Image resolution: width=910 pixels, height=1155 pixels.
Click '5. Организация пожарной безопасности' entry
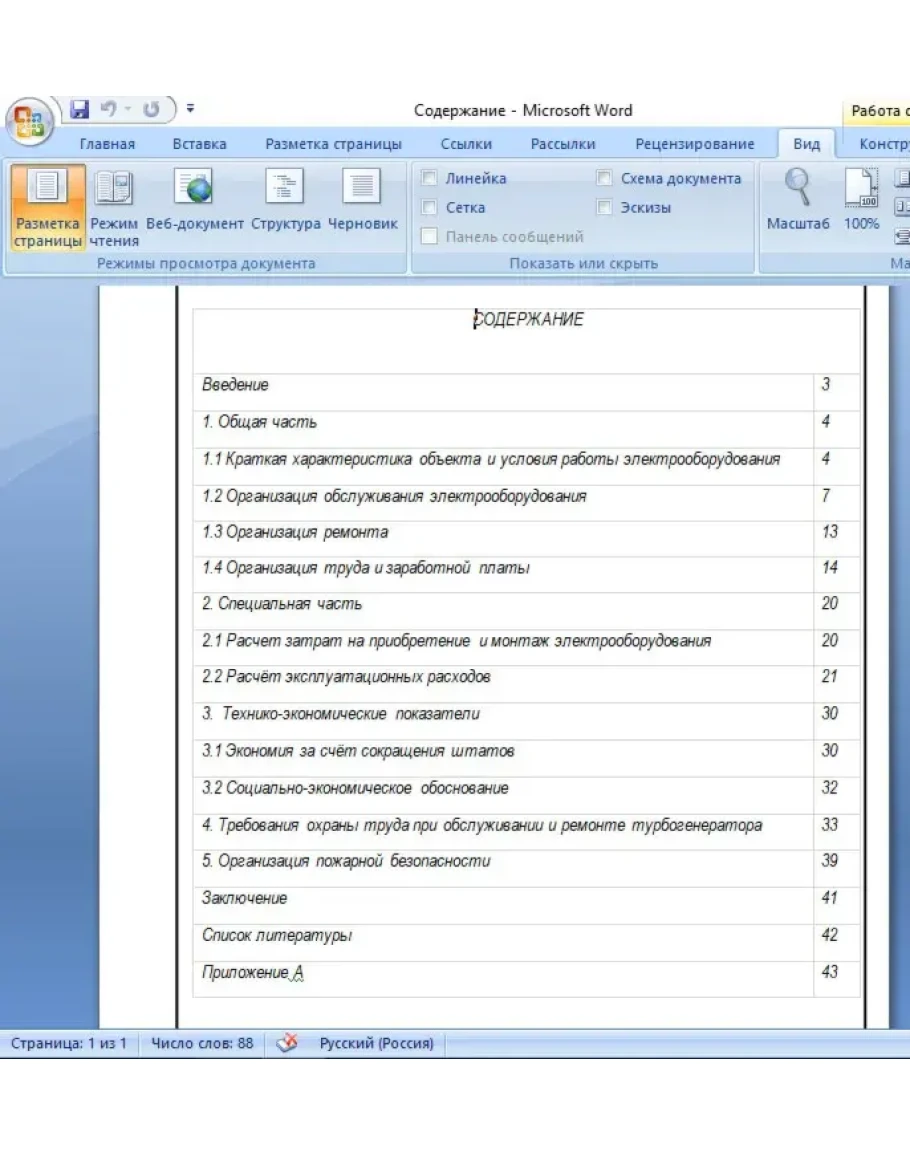pyautogui.click(x=346, y=861)
